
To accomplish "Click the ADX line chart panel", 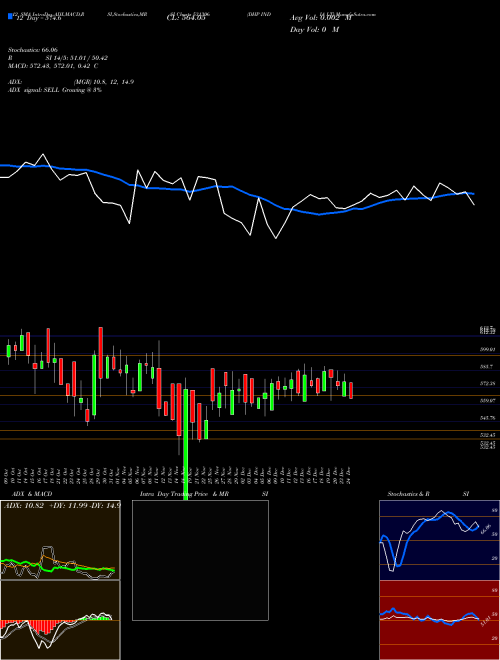I will 60,540.
